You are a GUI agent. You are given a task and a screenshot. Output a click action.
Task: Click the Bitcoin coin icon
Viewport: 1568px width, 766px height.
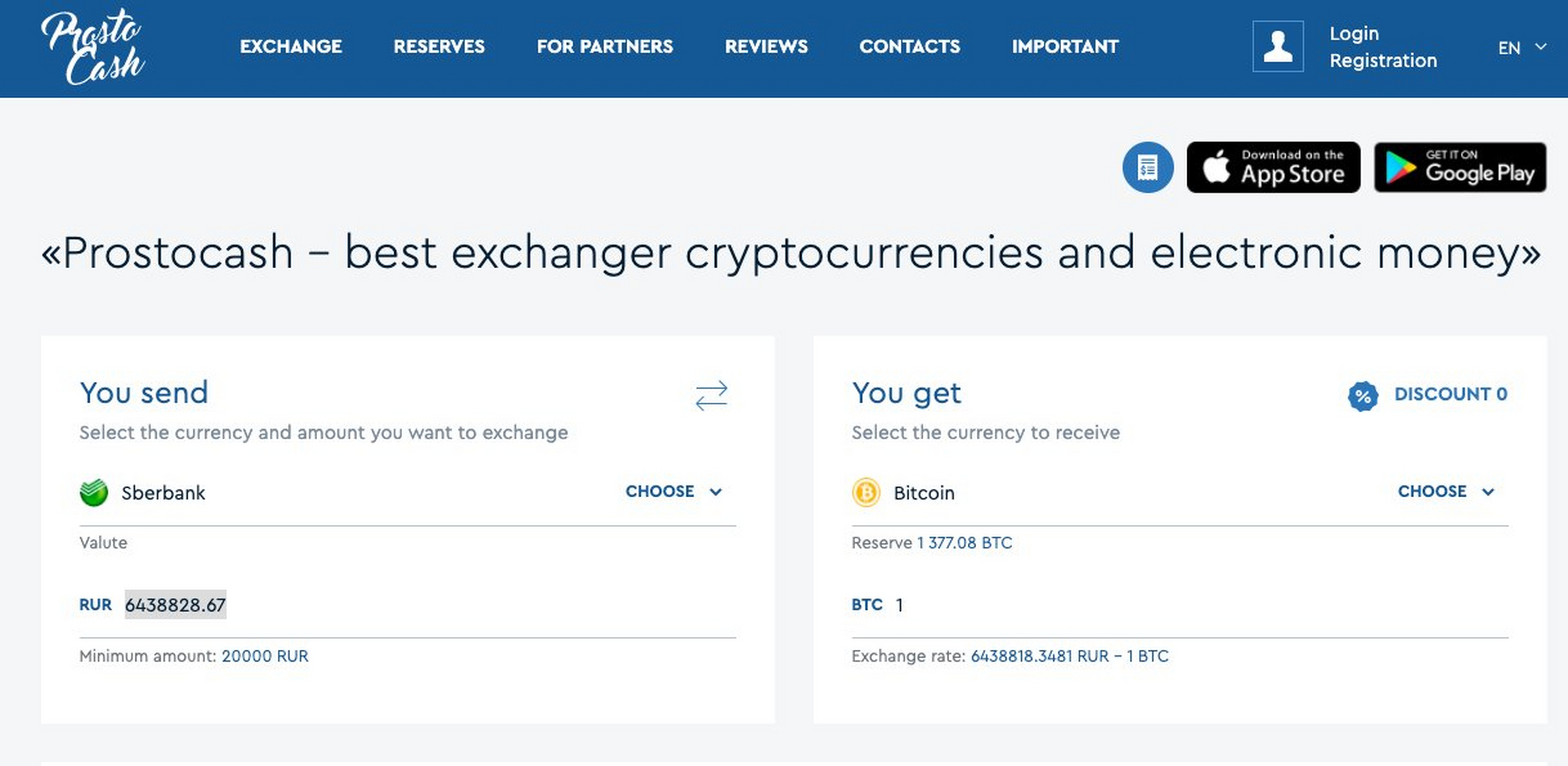coord(865,492)
